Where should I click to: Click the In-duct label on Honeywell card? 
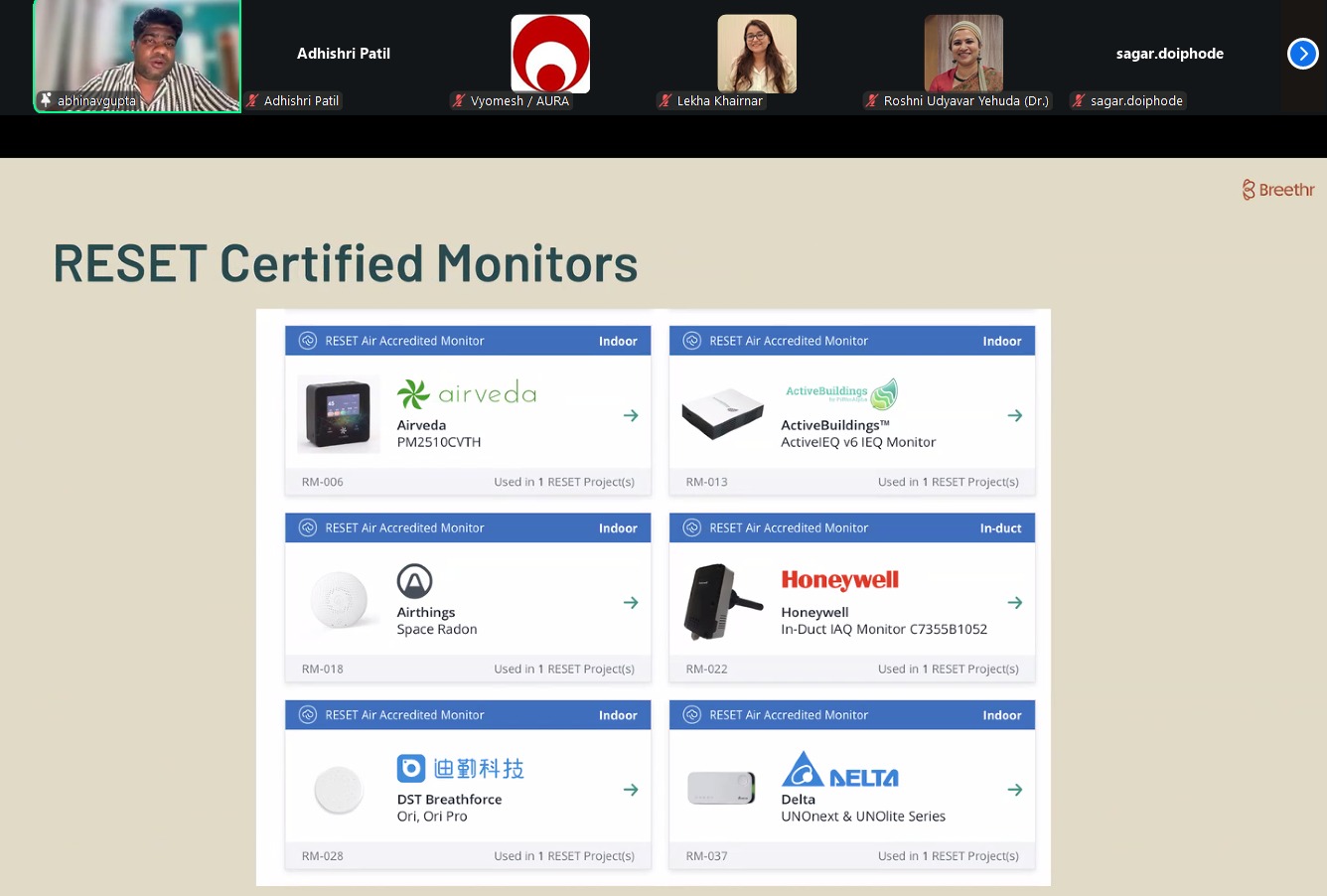(x=1000, y=528)
